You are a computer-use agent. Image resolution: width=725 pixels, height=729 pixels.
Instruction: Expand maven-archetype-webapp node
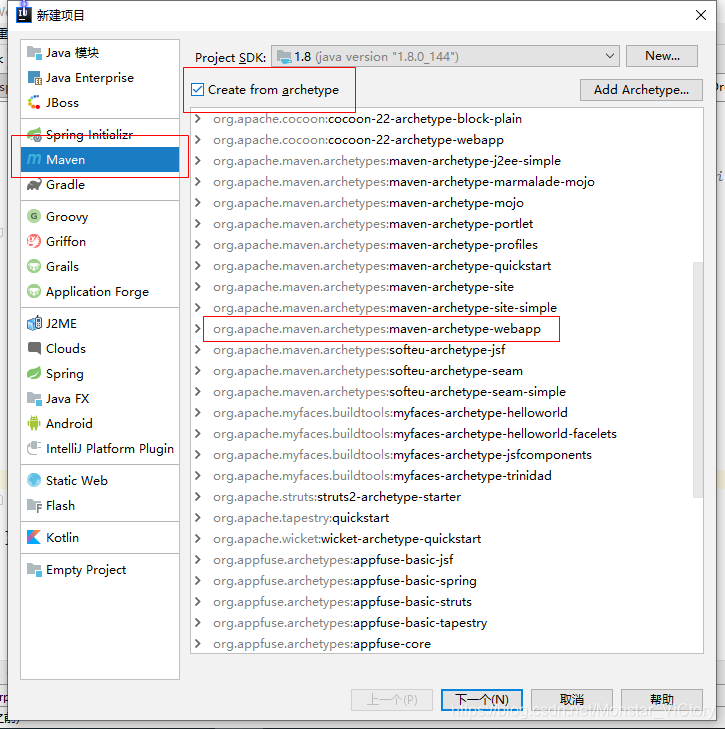[x=198, y=329]
